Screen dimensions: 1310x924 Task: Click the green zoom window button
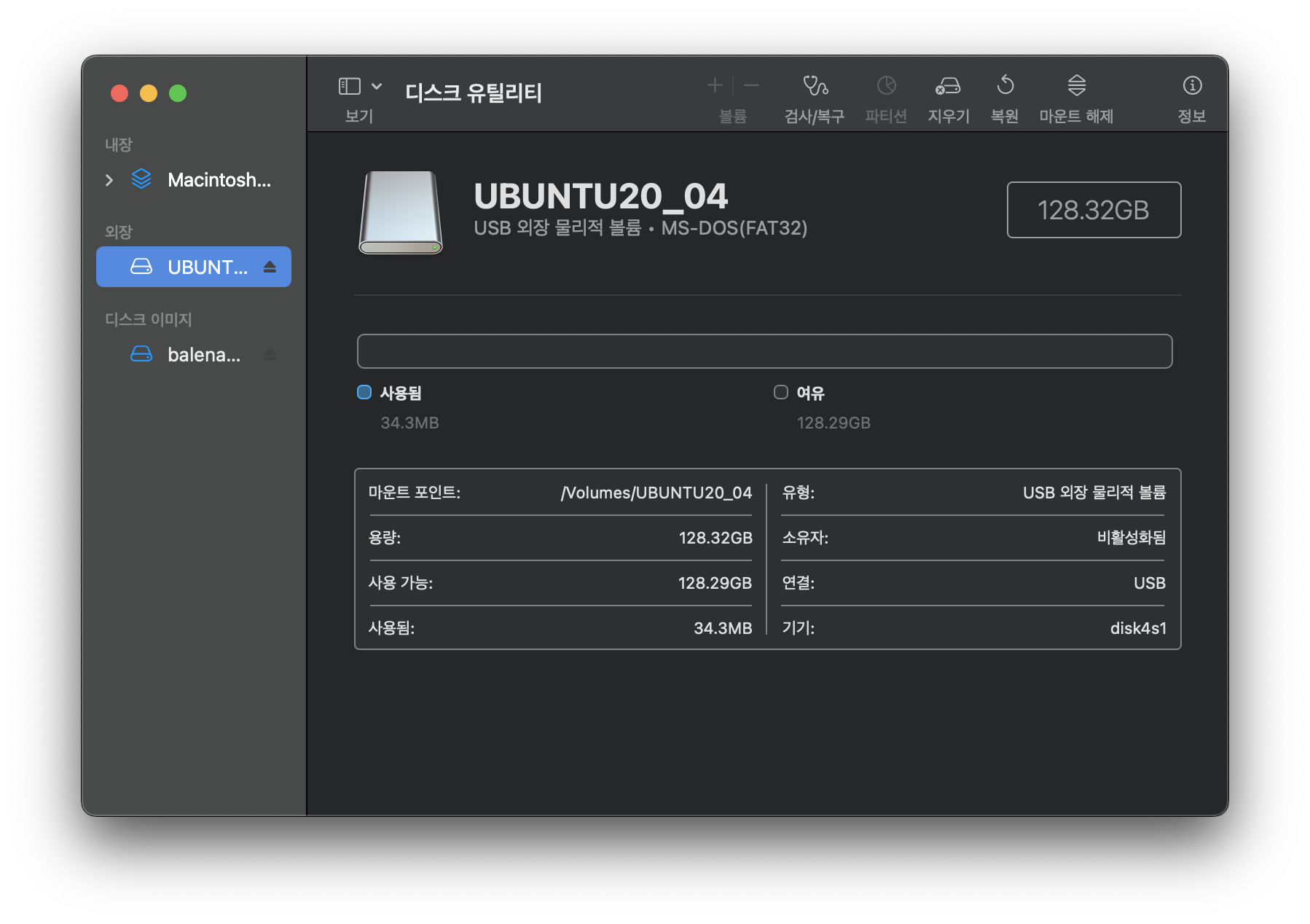pyautogui.click(x=178, y=93)
